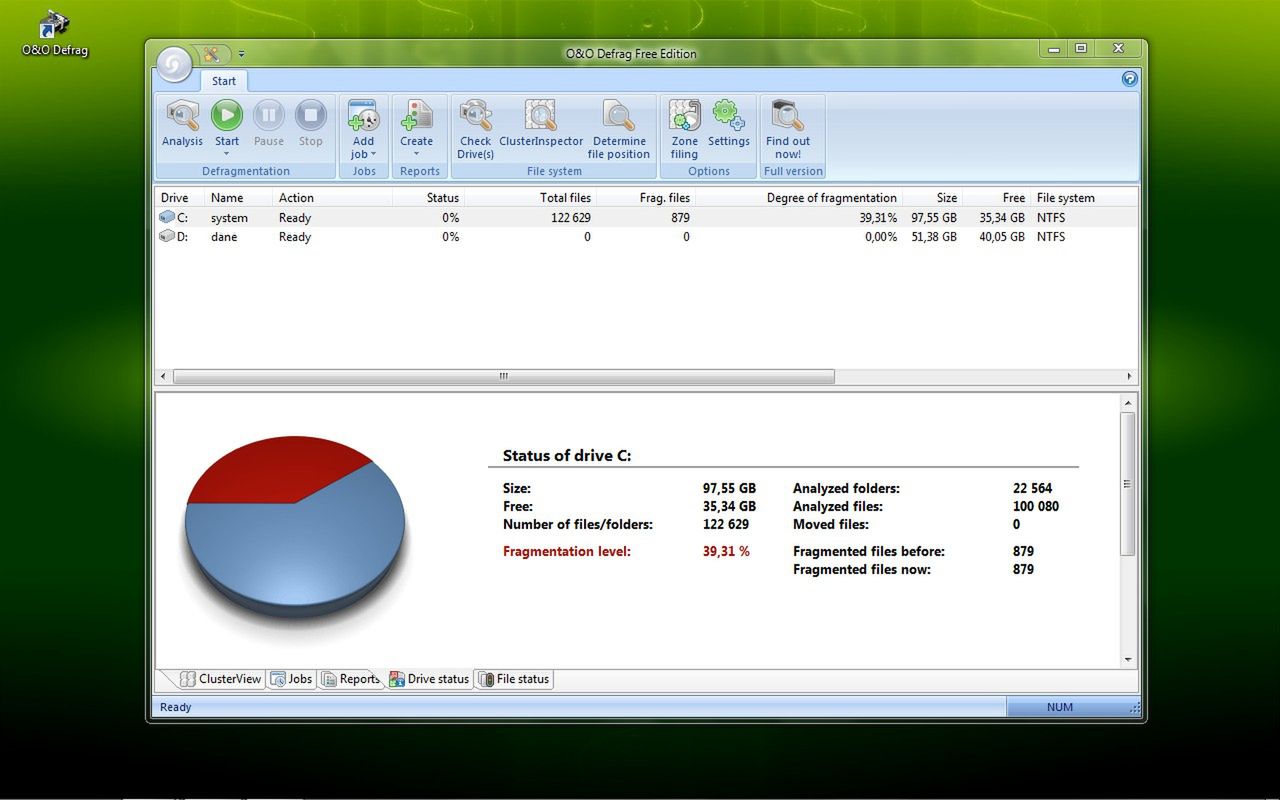The width and height of the screenshot is (1280, 800).
Task: Expand the Create dropdown arrow
Action: [x=416, y=154]
